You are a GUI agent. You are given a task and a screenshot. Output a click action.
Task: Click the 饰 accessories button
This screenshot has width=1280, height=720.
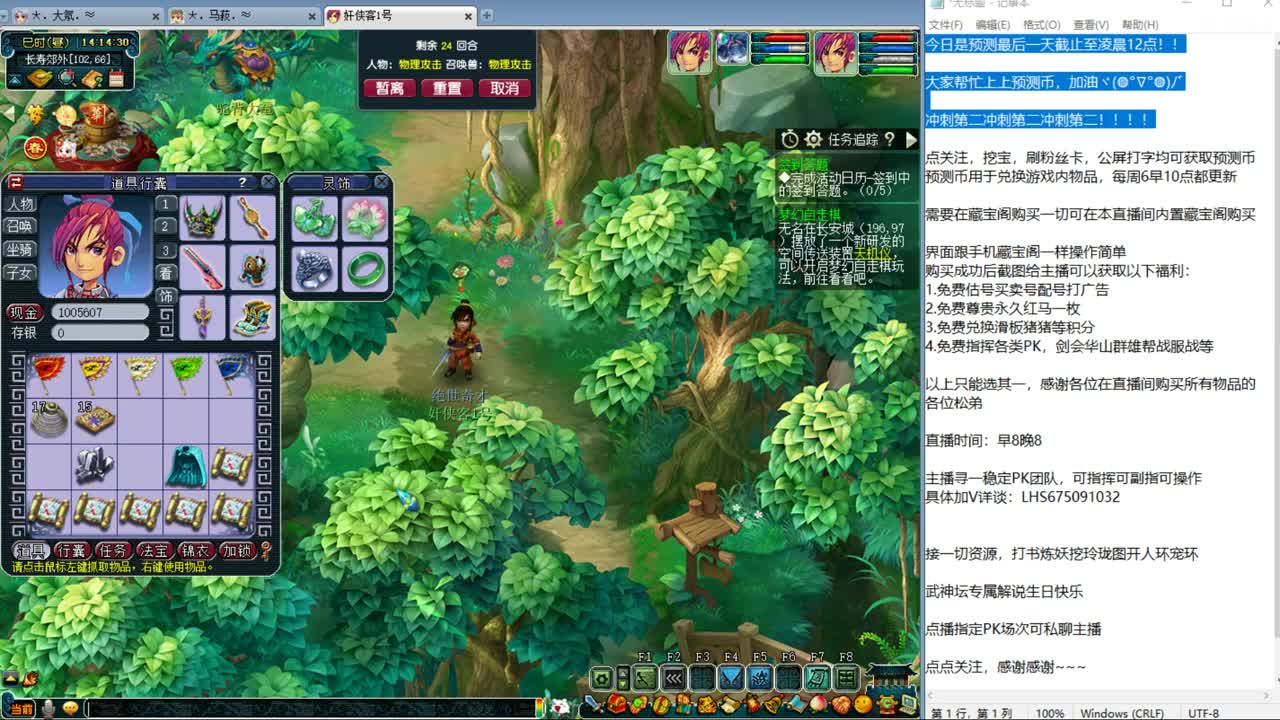tap(166, 296)
